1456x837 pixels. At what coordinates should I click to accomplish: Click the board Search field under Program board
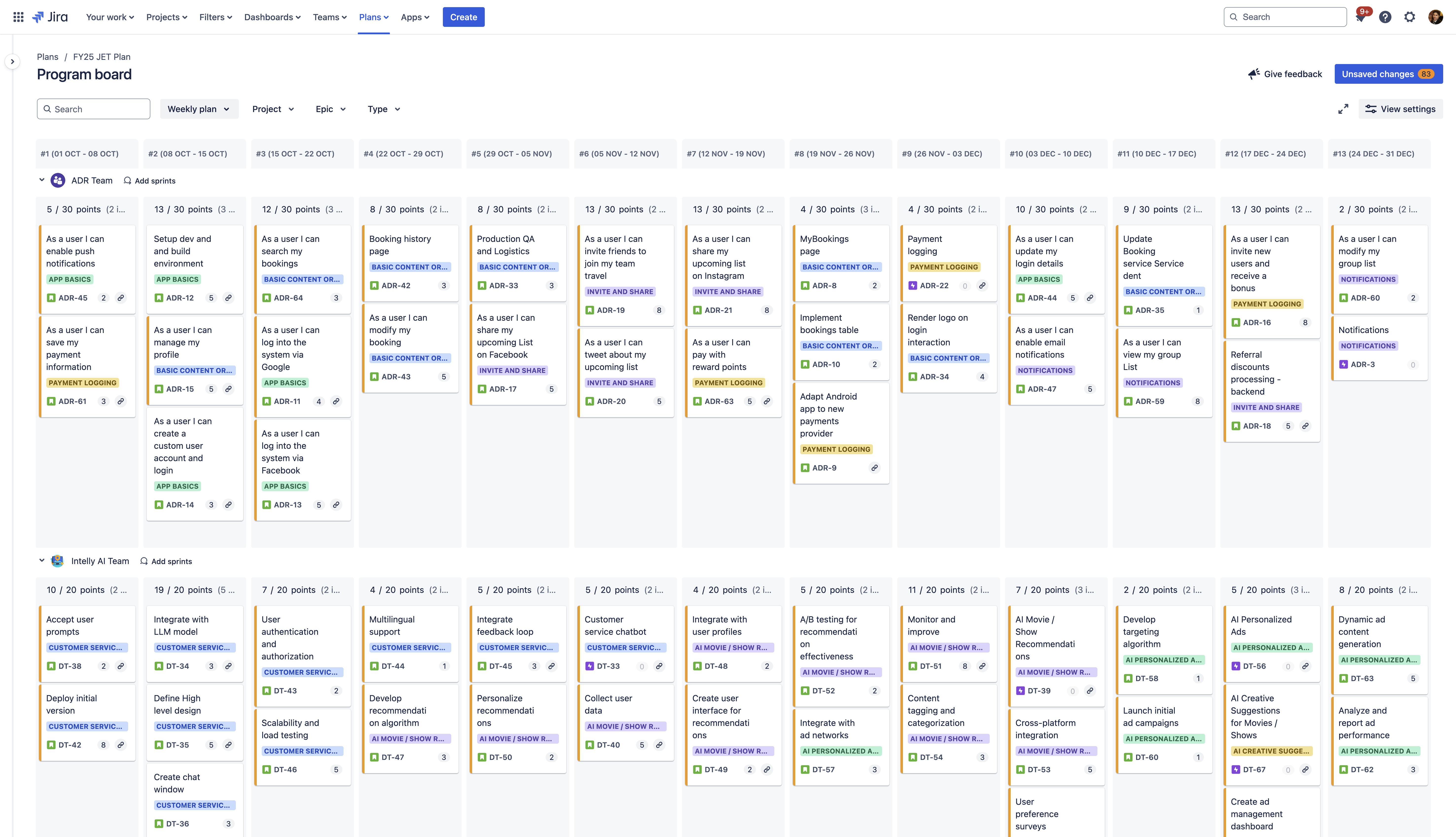(x=94, y=109)
